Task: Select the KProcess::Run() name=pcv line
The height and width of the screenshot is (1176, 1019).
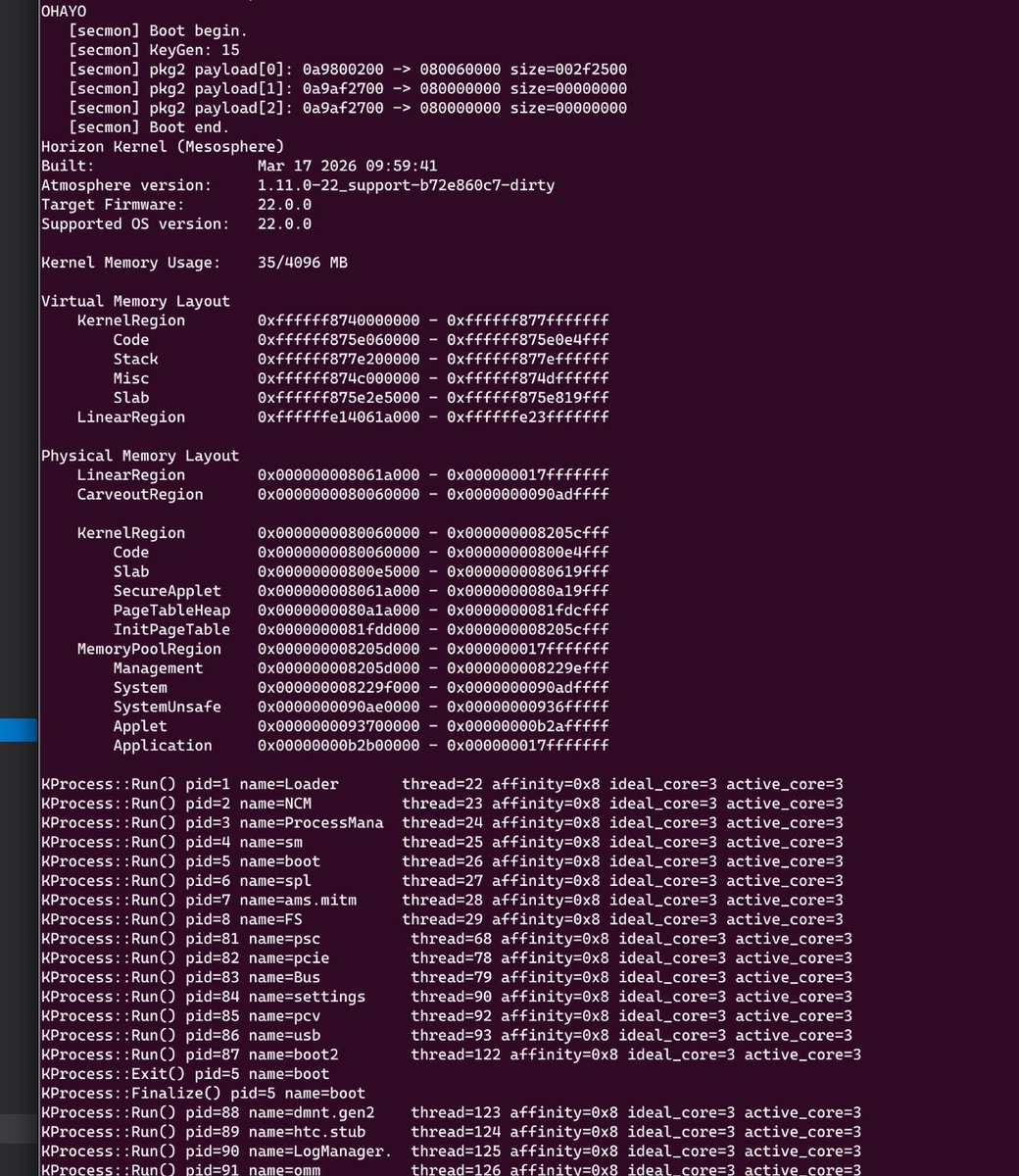Action: (x=447, y=1015)
